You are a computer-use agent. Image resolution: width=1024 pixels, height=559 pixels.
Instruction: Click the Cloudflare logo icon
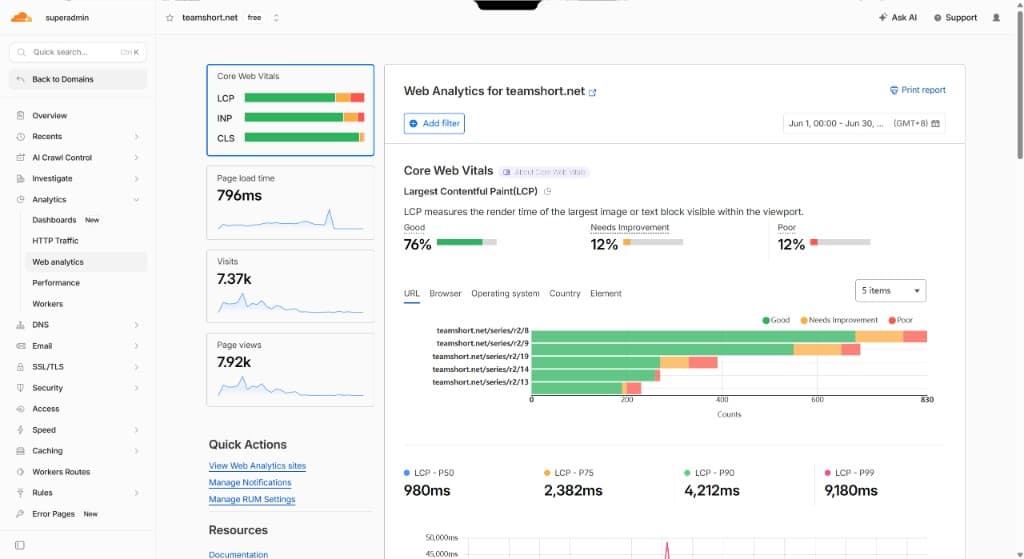point(21,18)
